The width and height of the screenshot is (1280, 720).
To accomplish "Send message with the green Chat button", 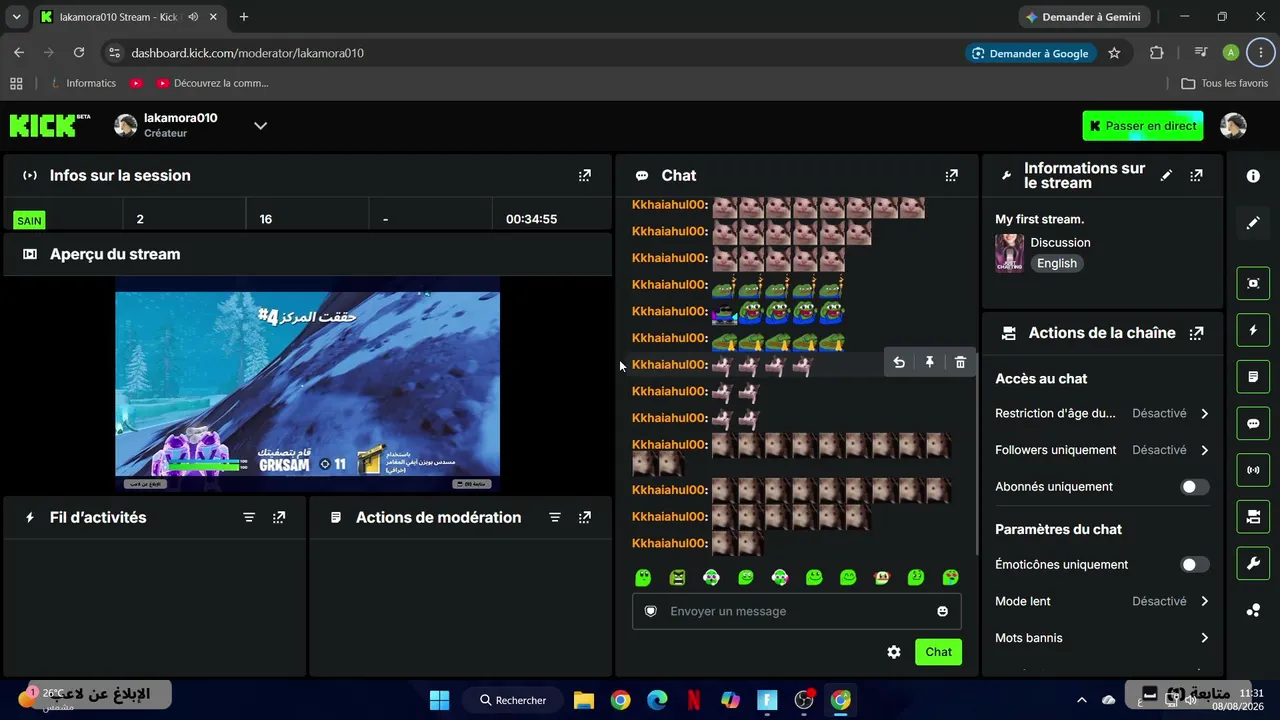I will click(938, 652).
